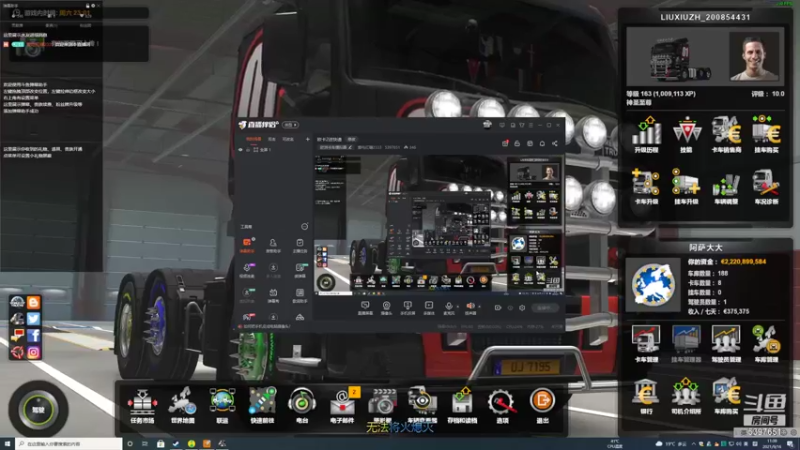Click the driver profile portrait
Screen dimensions: 800x450
(754, 57)
